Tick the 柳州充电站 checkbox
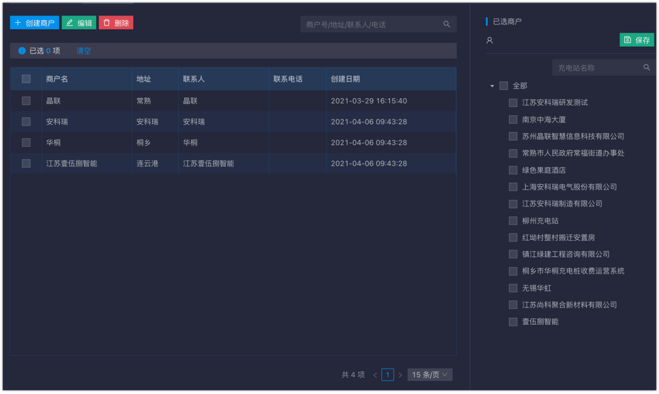 tap(513, 220)
